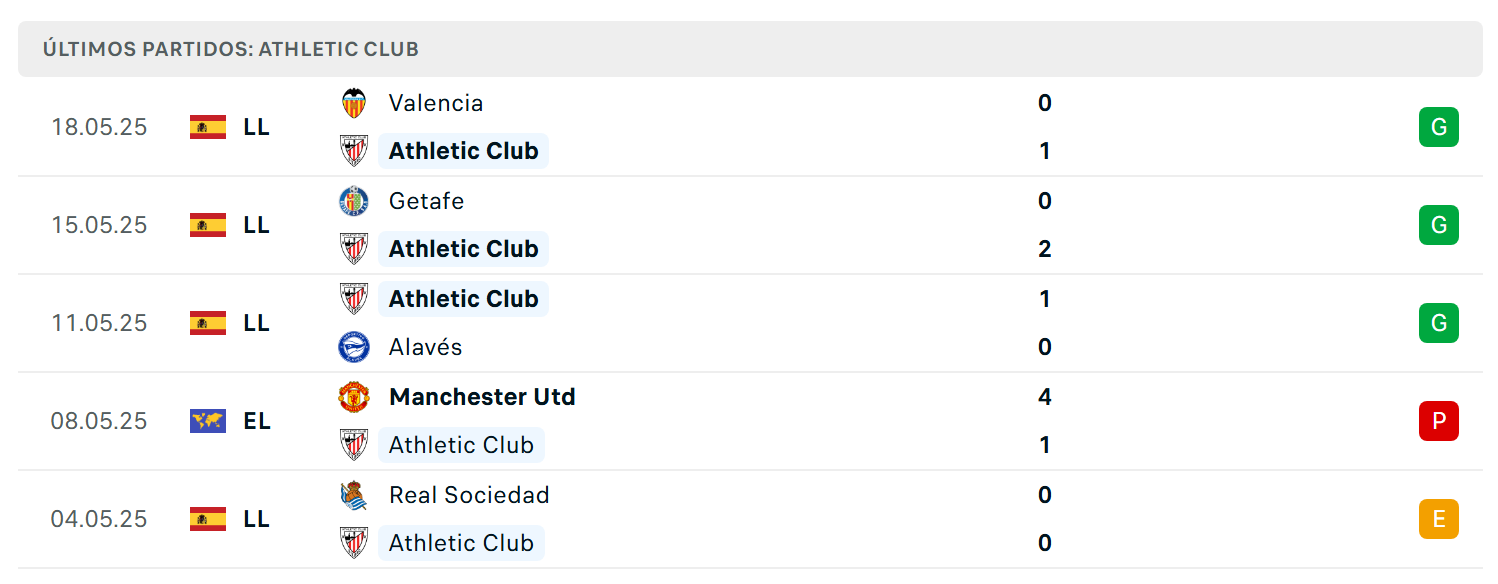Click the orange E draw badge
The image size is (1498, 584).
coord(1439,519)
